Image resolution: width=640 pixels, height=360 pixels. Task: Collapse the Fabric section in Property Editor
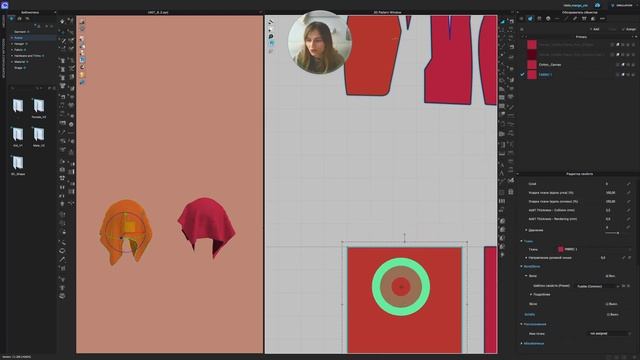pyautogui.click(x=522, y=241)
